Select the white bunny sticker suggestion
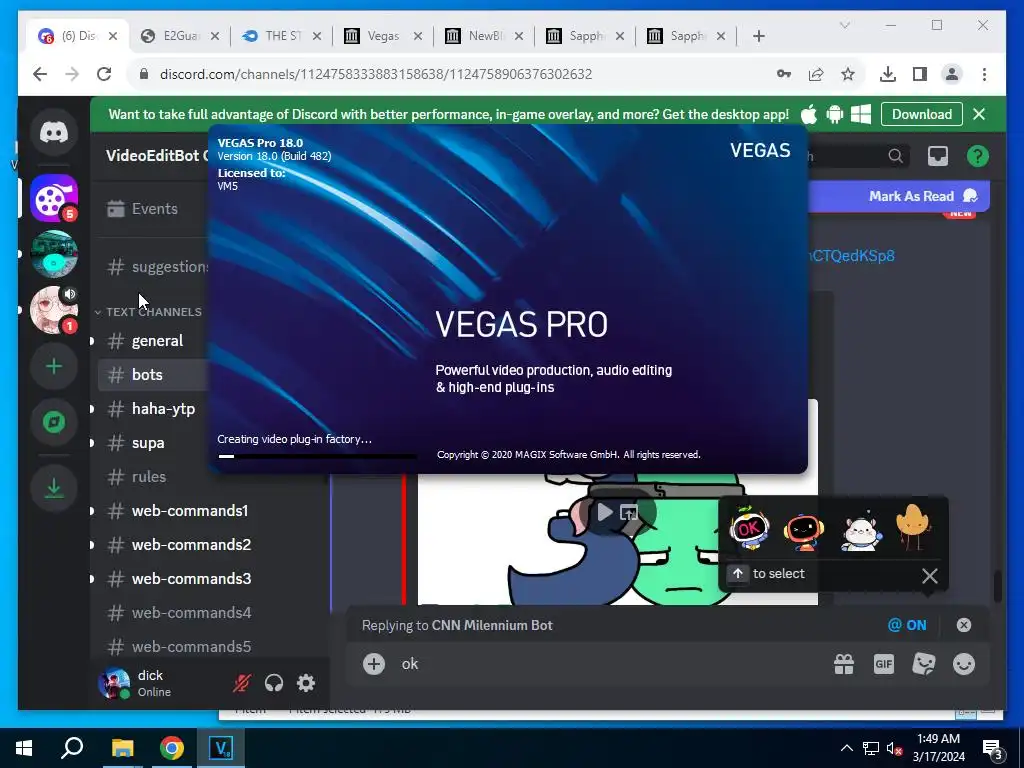 pyautogui.click(x=861, y=530)
